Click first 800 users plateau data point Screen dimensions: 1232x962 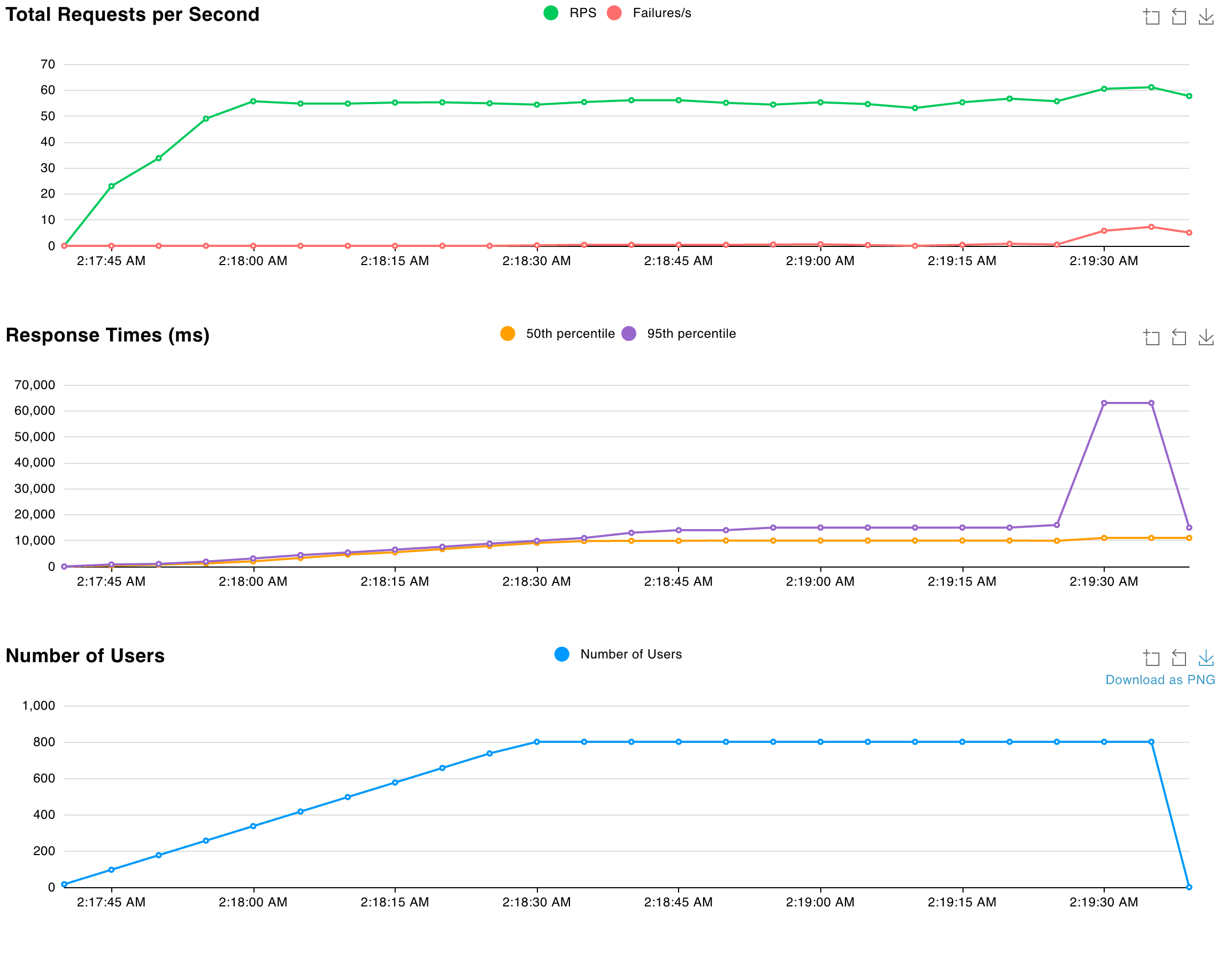coord(536,742)
